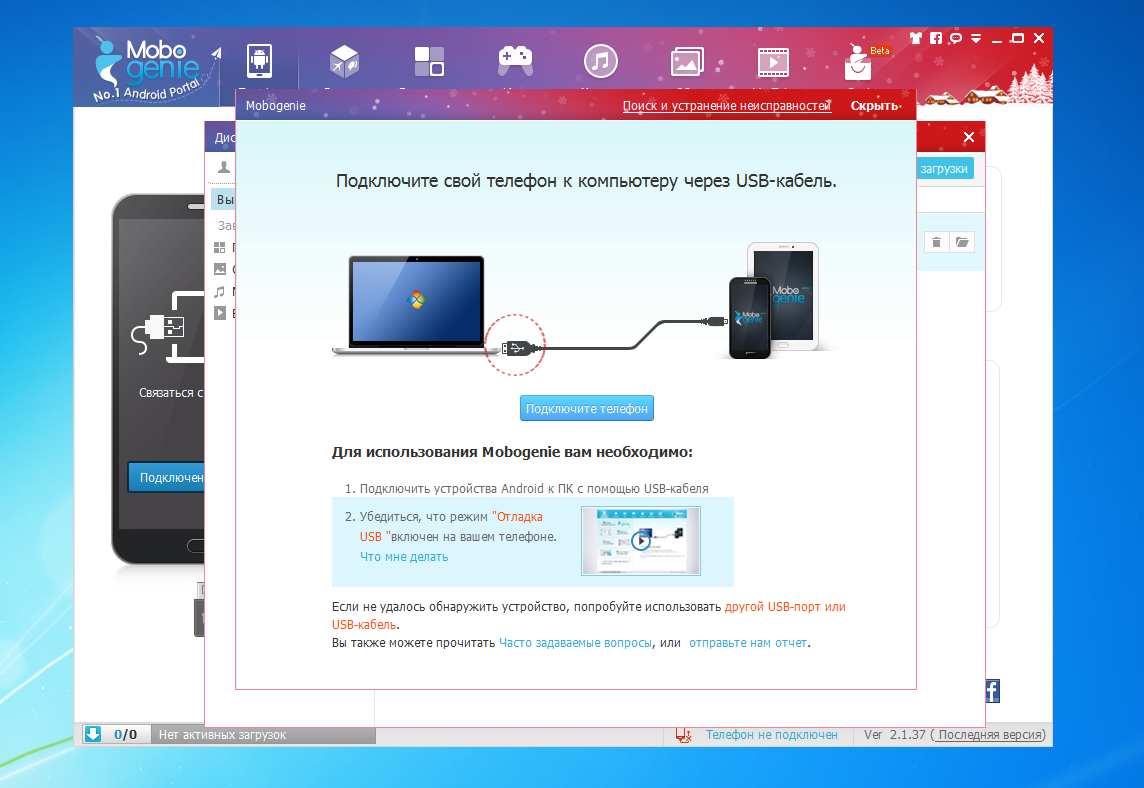Open 'Поиск и устранение неисправностей' link
The height and width of the screenshot is (788, 1144).
(x=726, y=106)
